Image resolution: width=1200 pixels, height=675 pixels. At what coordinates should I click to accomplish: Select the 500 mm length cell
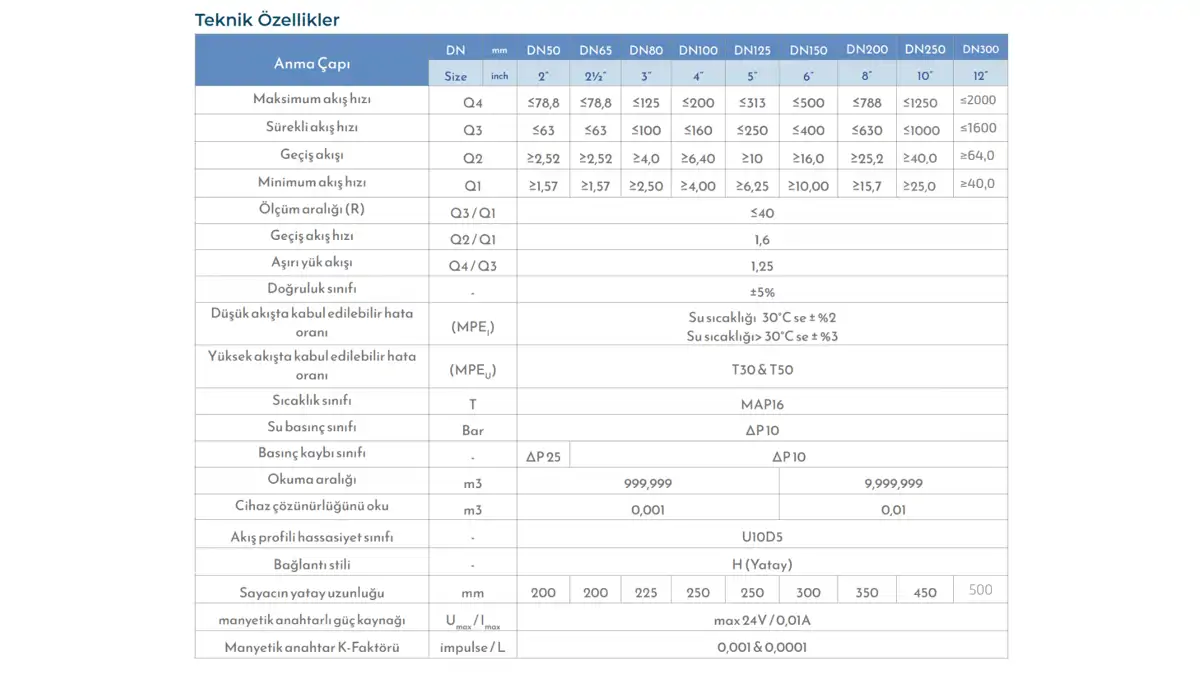pyautogui.click(x=980, y=590)
